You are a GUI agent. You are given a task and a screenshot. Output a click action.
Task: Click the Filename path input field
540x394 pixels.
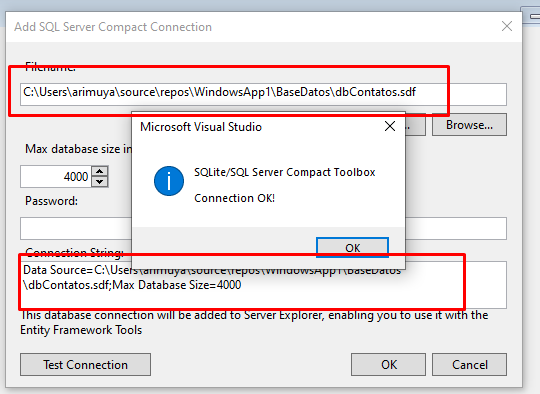click(263, 94)
